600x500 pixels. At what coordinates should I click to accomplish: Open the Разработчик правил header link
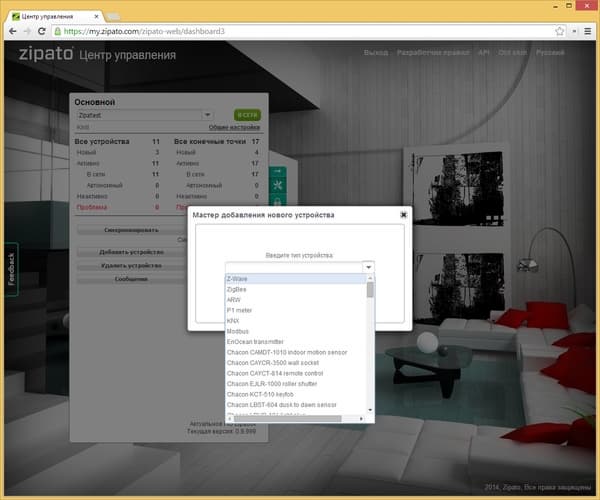[433, 52]
